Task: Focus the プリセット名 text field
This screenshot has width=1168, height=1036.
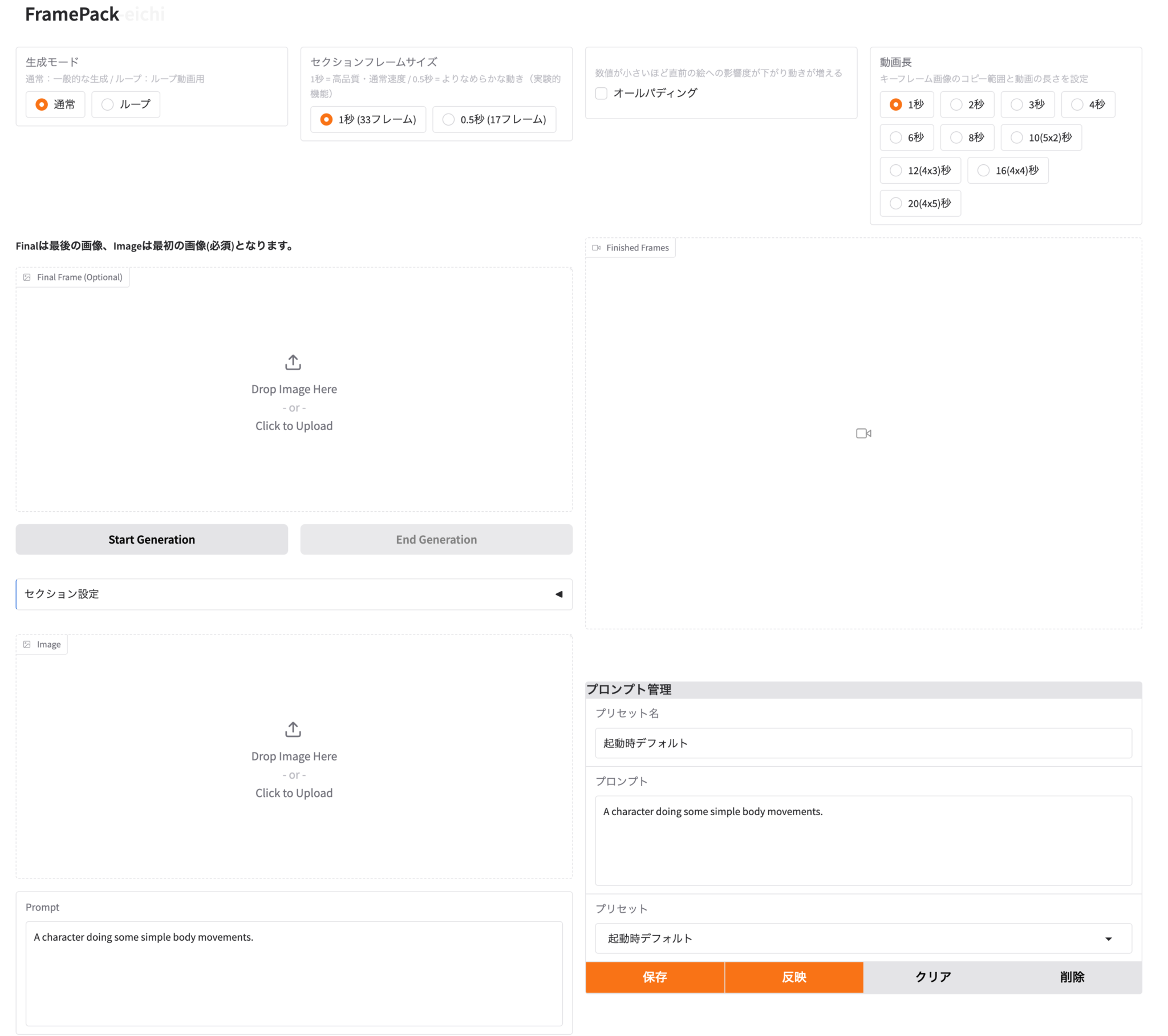Action: click(x=863, y=743)
